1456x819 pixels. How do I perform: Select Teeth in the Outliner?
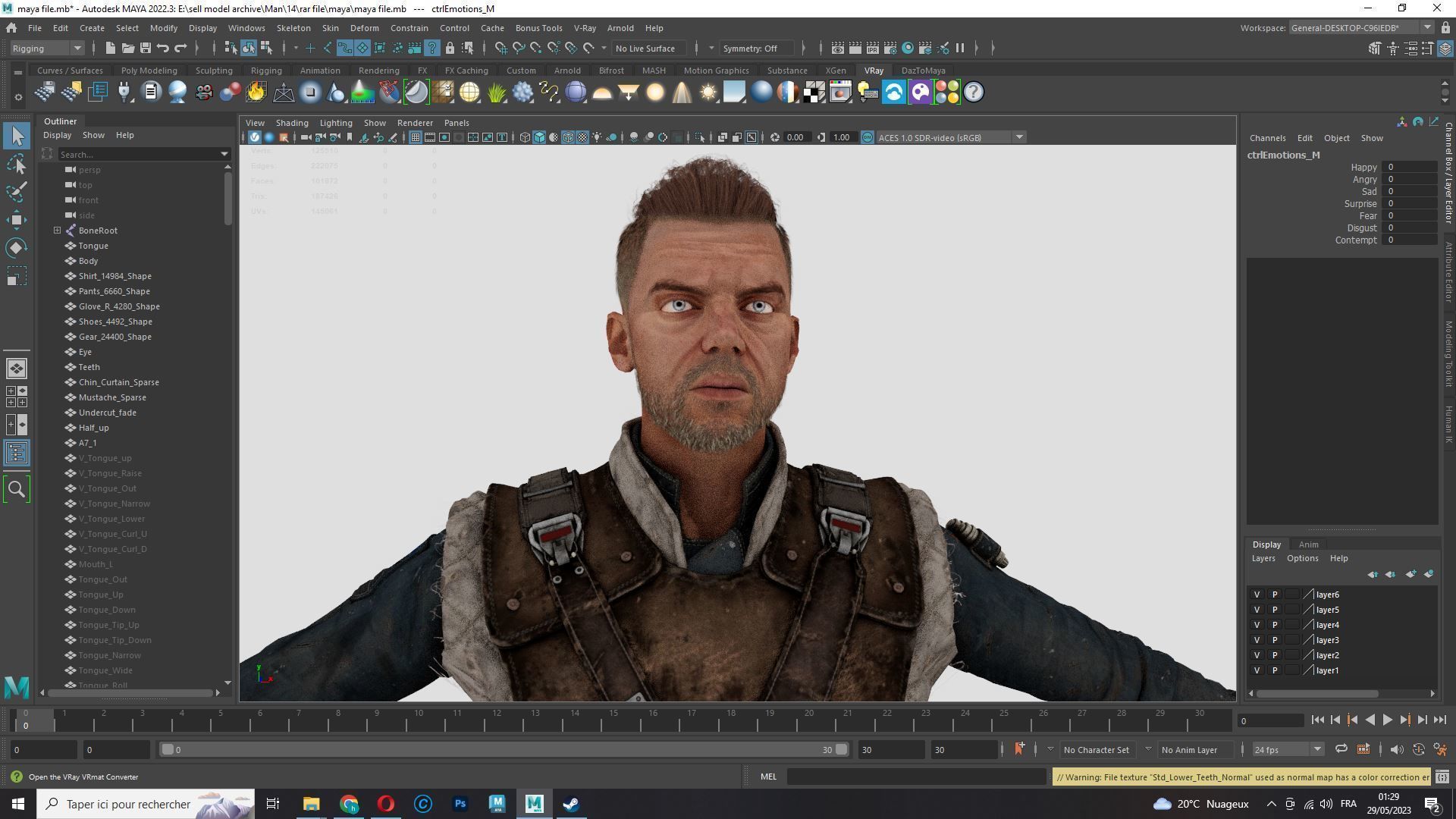[89, 367]
